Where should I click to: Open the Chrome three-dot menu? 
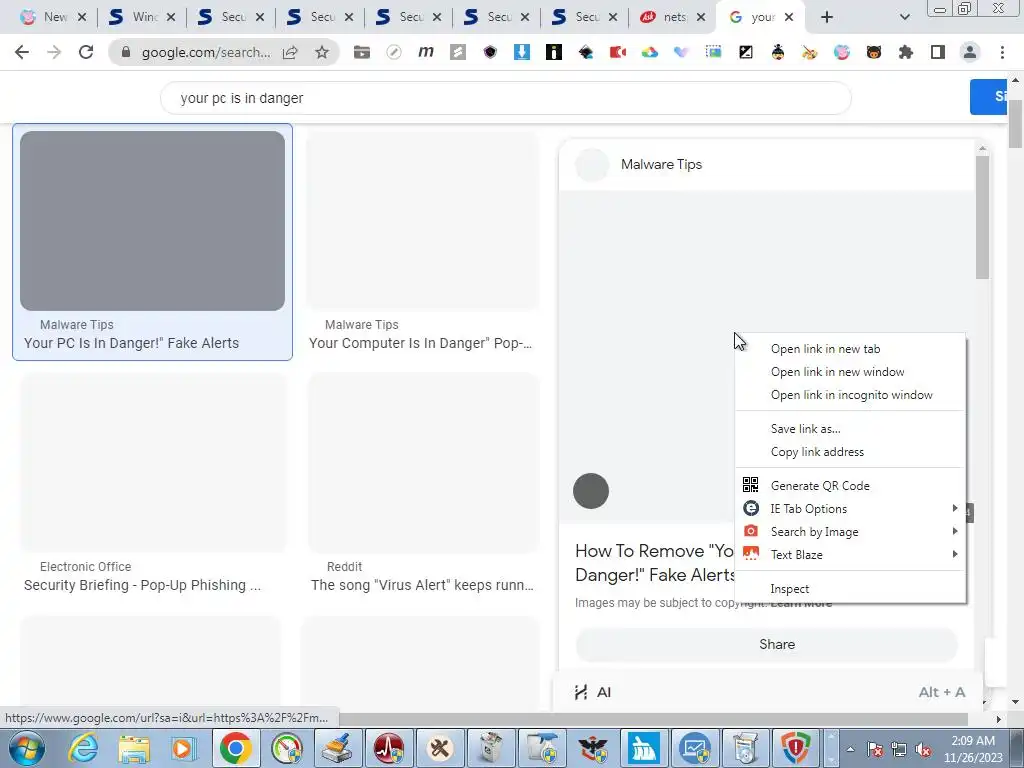1002,52
